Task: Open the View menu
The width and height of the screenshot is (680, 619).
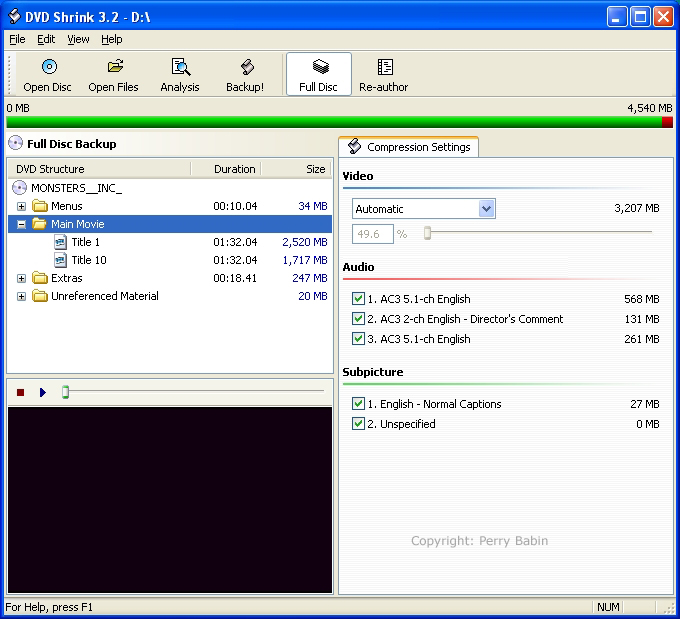Action: pyautogui.click(x=78, y=39)
